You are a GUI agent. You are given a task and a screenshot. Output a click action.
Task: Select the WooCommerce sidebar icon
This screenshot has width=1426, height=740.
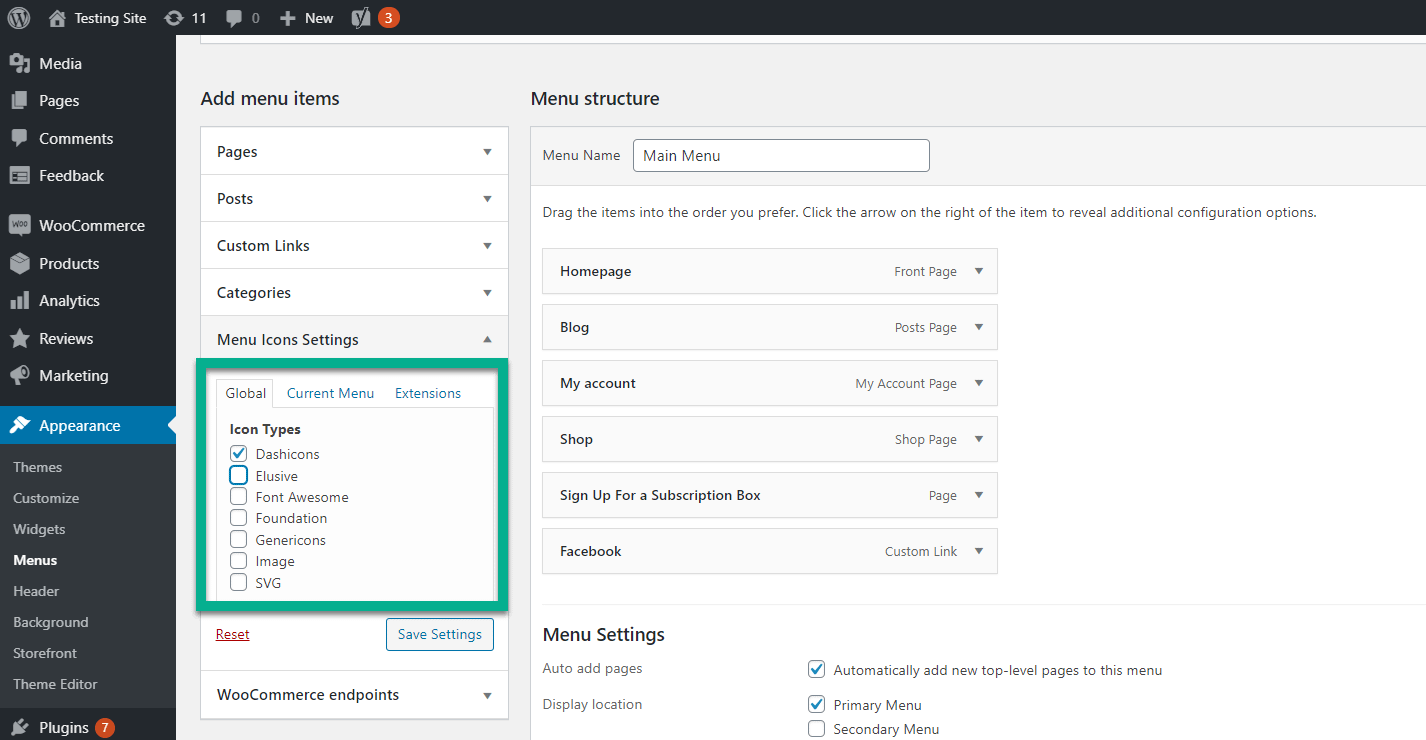click(x=22, y=225)
